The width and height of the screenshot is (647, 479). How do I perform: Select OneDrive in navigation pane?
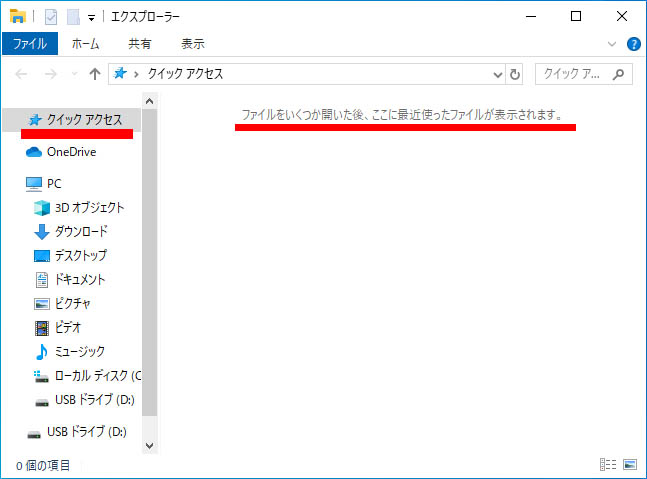point(72,152)
